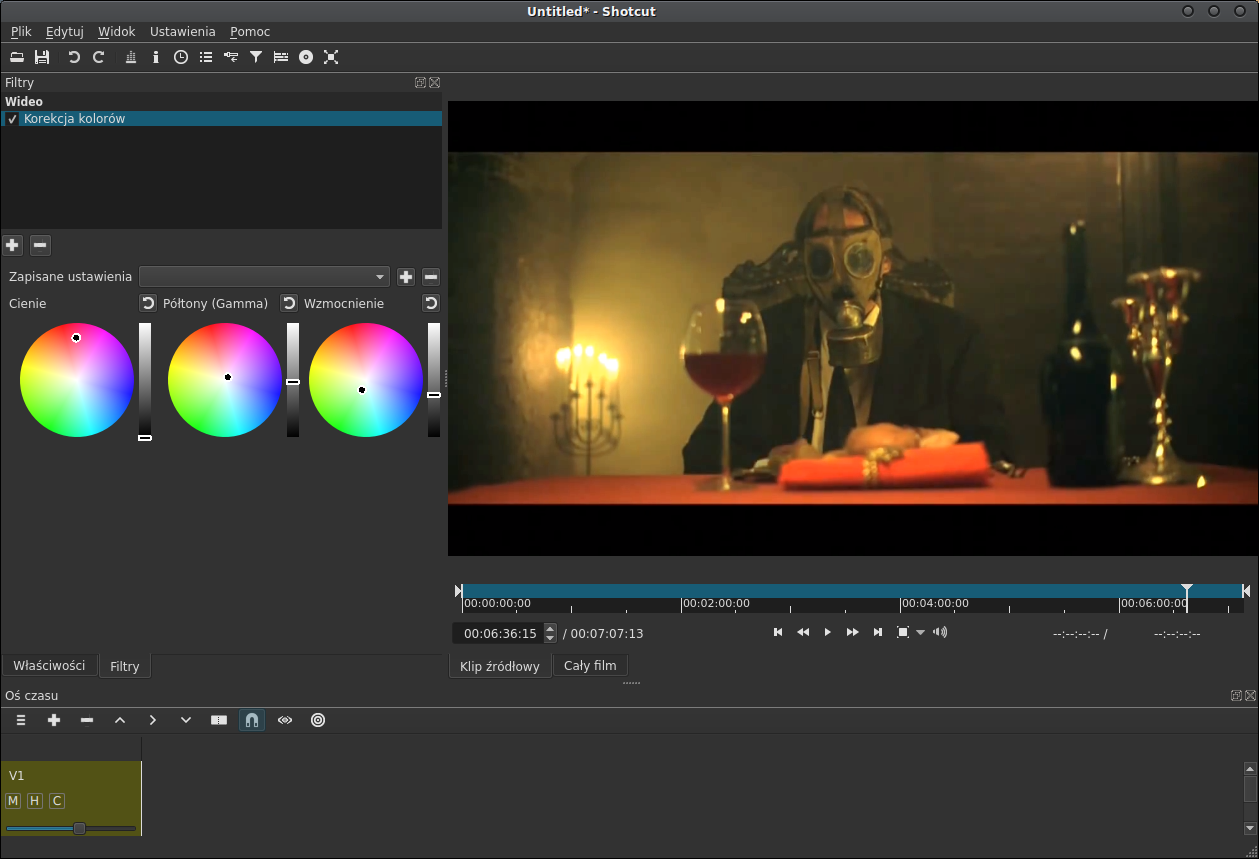Open the Zapisane ustawienia preset dropdown
The height and width of the screenshot is (859, 1259).
point(264,277)
